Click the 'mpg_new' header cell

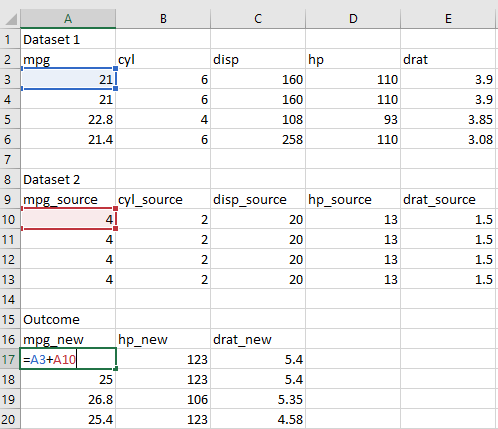coord(68,339)
